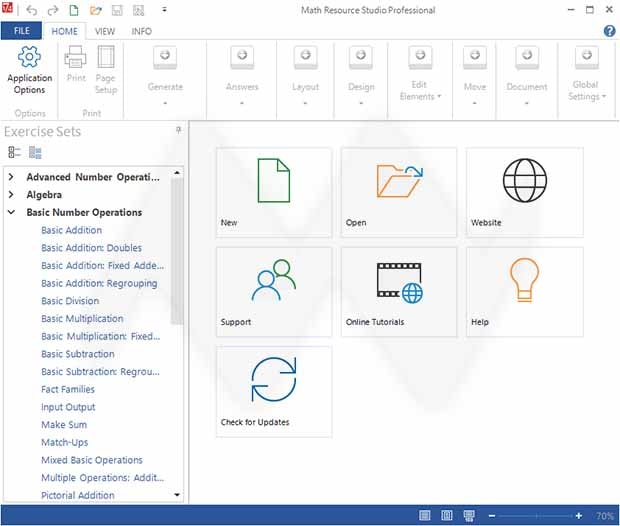620x526 pixels.
Task: Select Basic Addition: Regrouping exercise
Action: pyautogui.click(x=99, y=283)
